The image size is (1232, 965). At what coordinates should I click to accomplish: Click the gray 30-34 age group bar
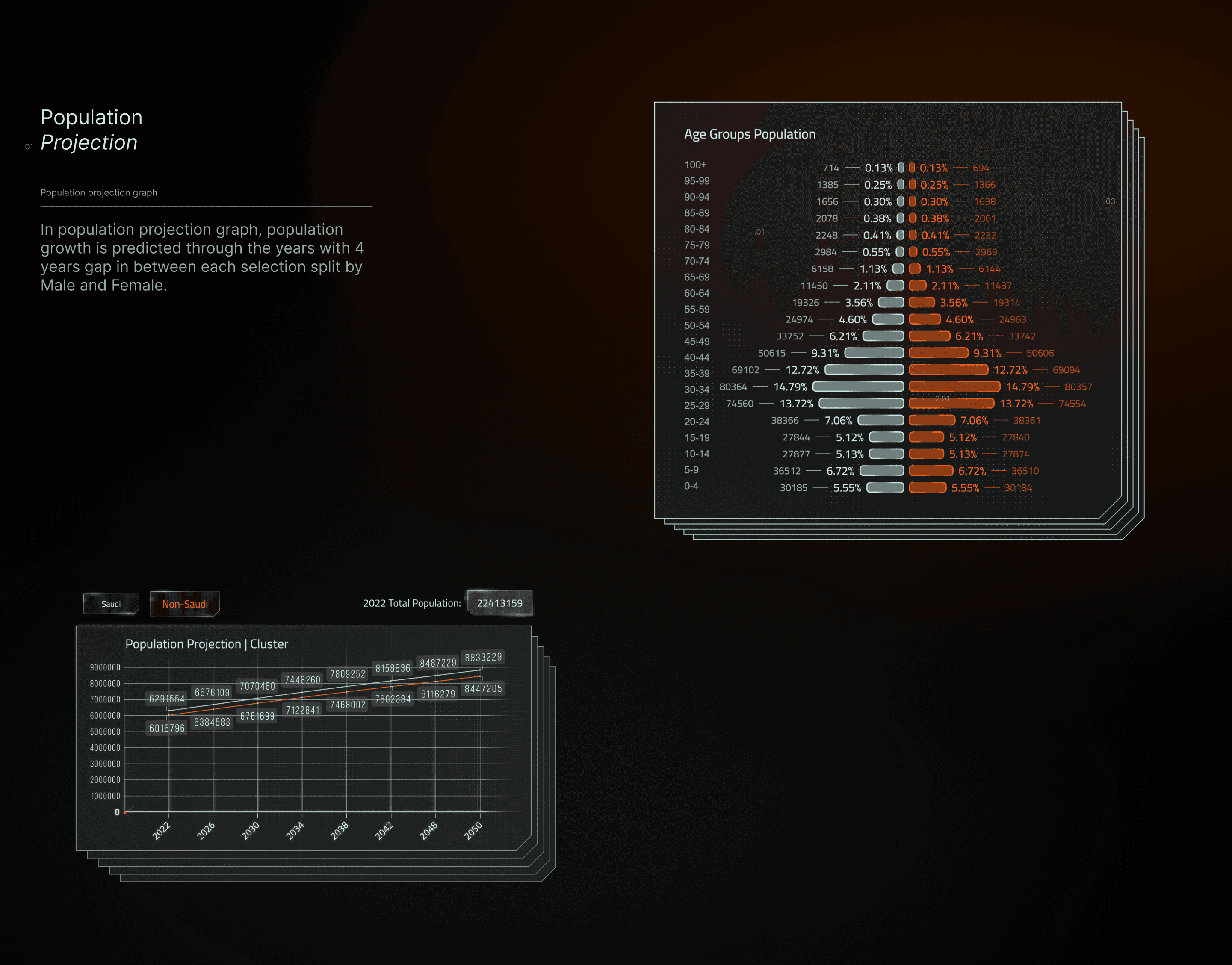(x=858, y=387)
